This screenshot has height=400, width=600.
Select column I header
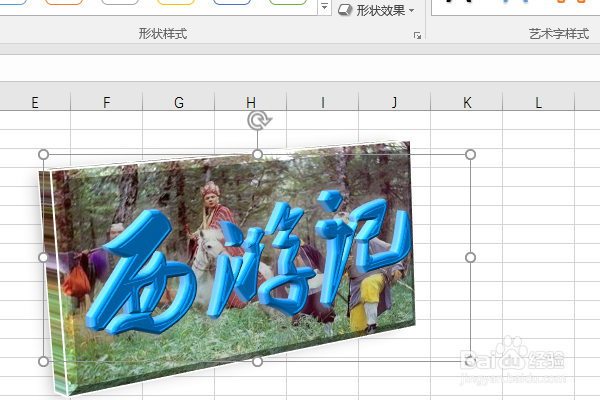click(x=323, y=102)
